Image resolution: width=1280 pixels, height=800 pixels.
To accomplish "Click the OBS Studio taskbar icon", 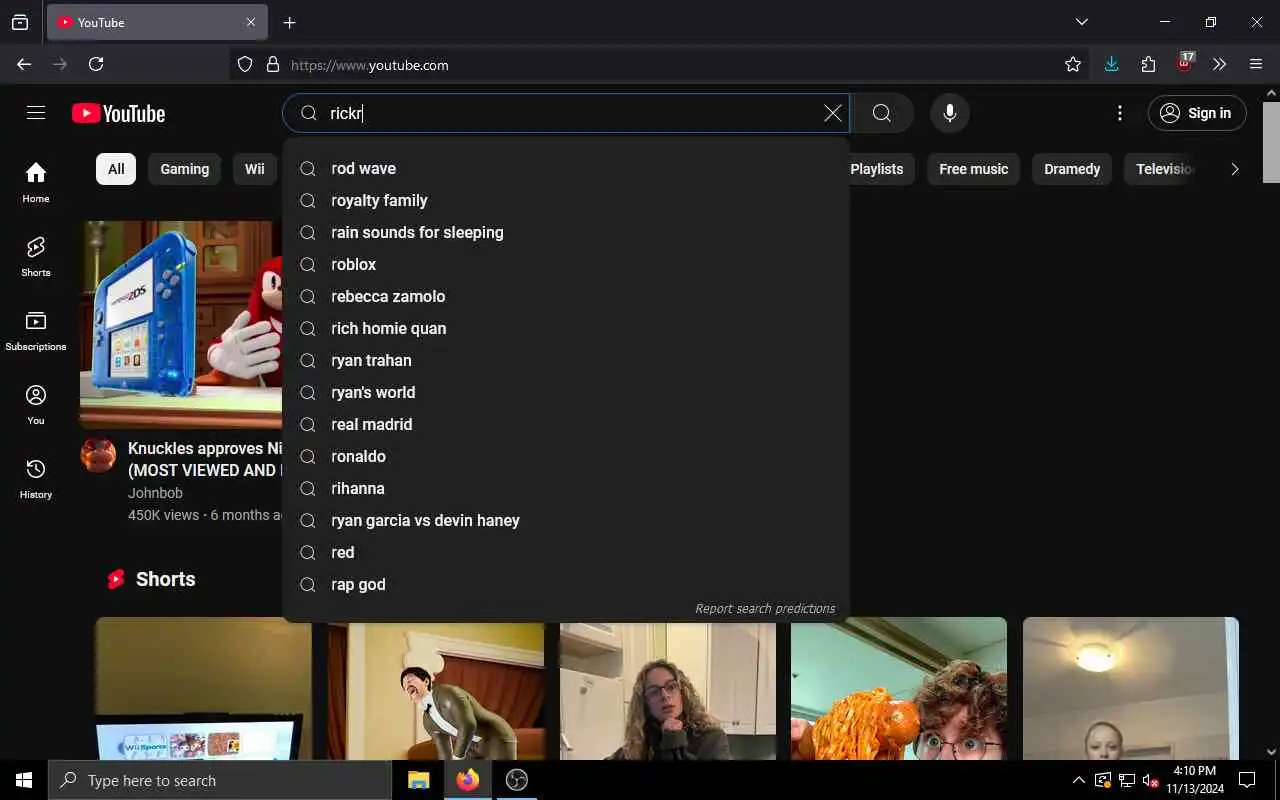I will click(517, 780).
